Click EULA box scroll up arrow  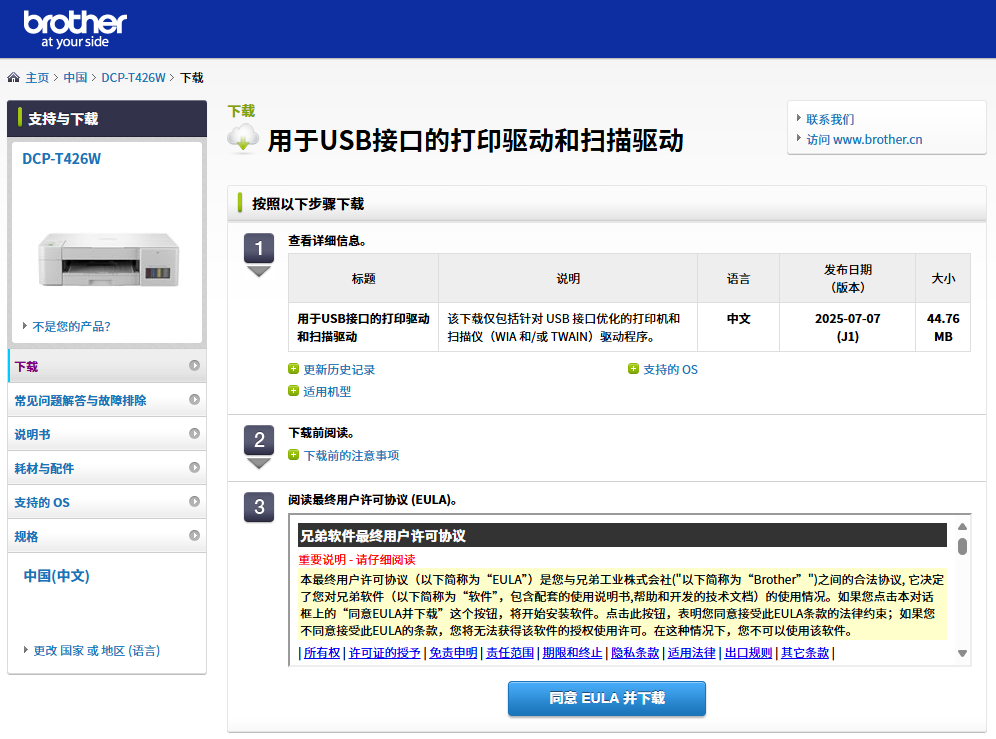pyautogui.click(x=962, y=527)
